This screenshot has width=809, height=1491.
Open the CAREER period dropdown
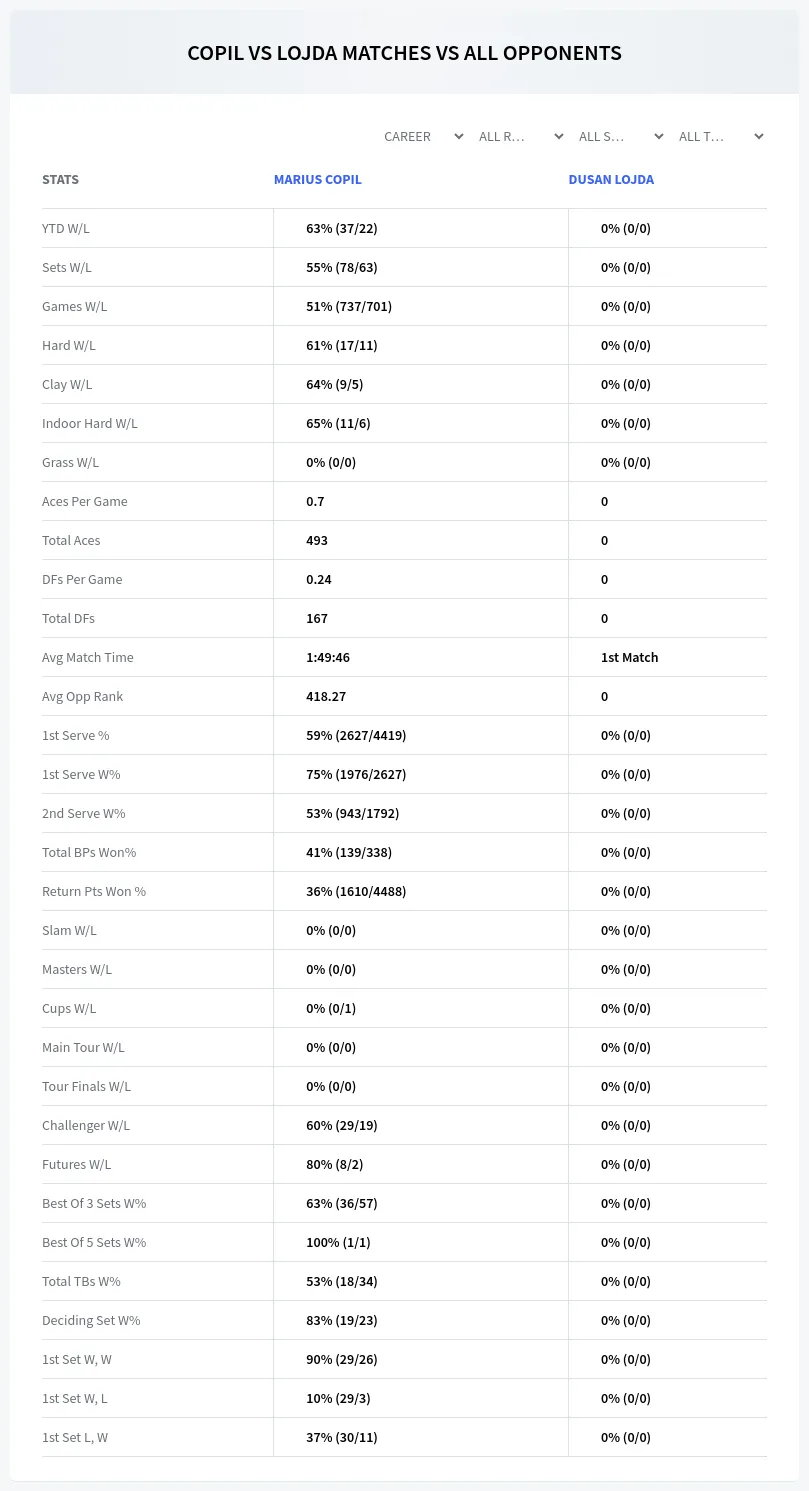422,136
